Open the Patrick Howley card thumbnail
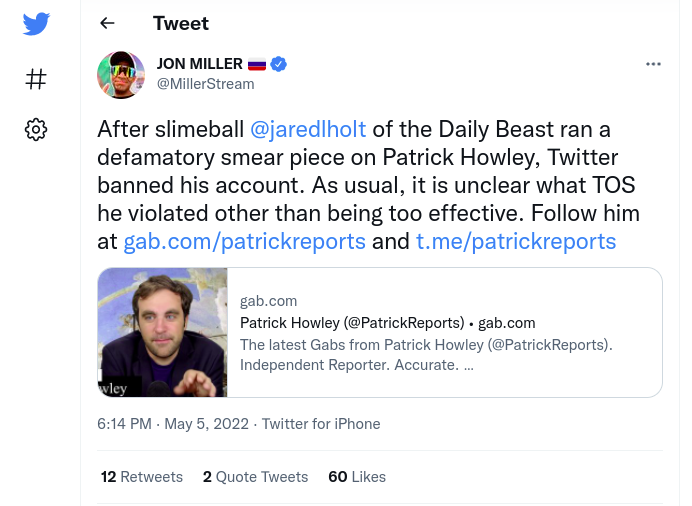Image resolution: width=692 pixels, height=506 pixels. (x=162, y=332)
